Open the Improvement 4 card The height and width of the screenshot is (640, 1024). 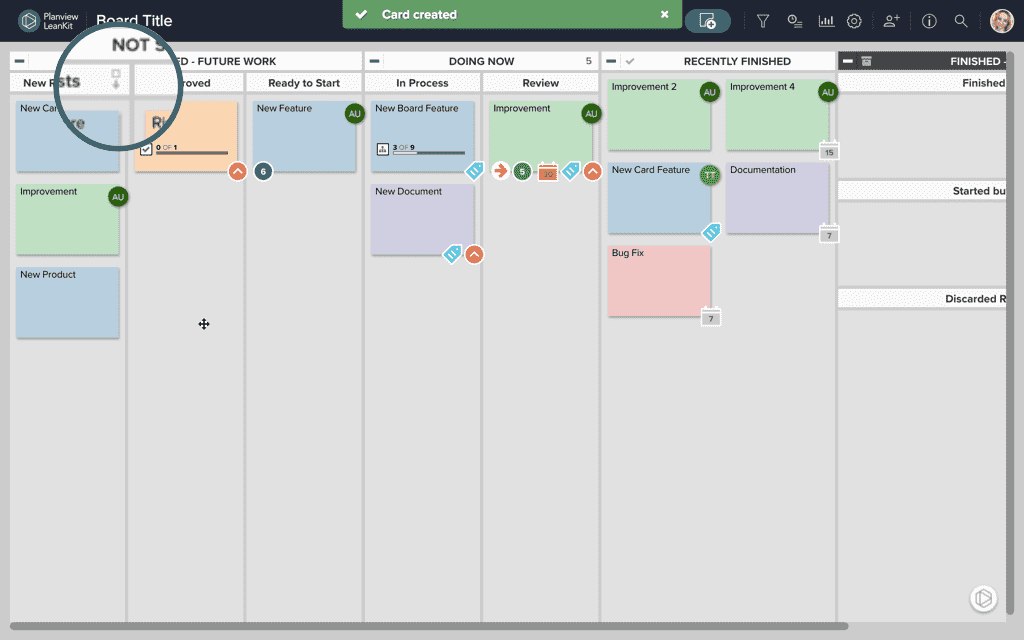pyautogui.click(x=777, y=115)
